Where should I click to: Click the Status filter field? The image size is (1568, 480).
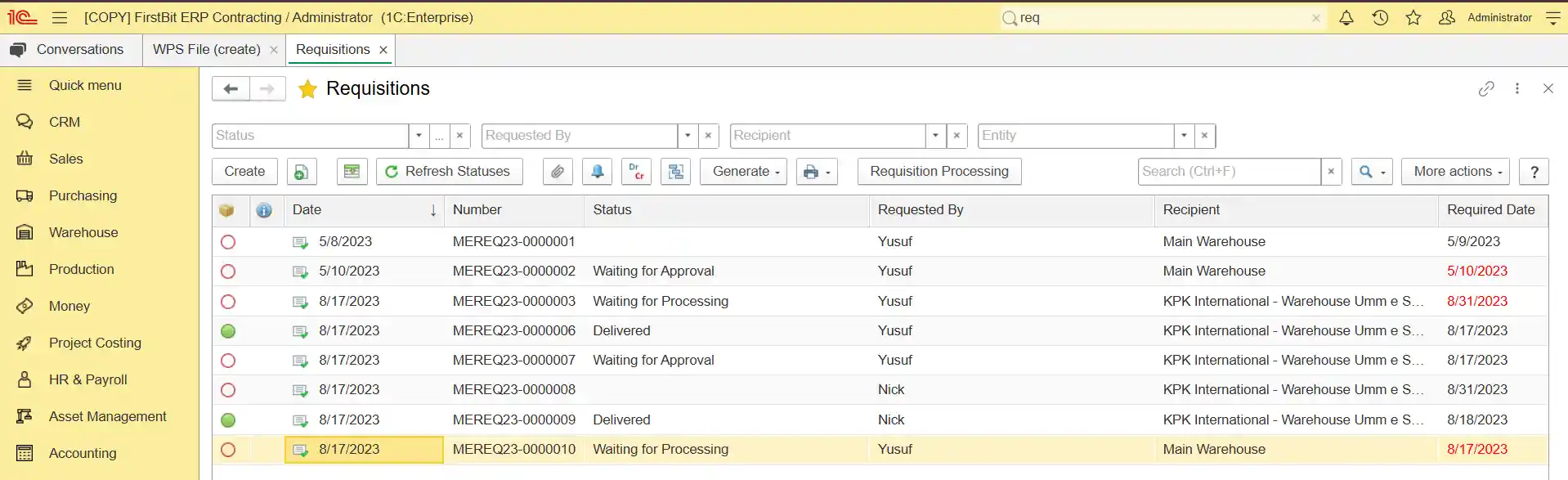click(311, 136)
